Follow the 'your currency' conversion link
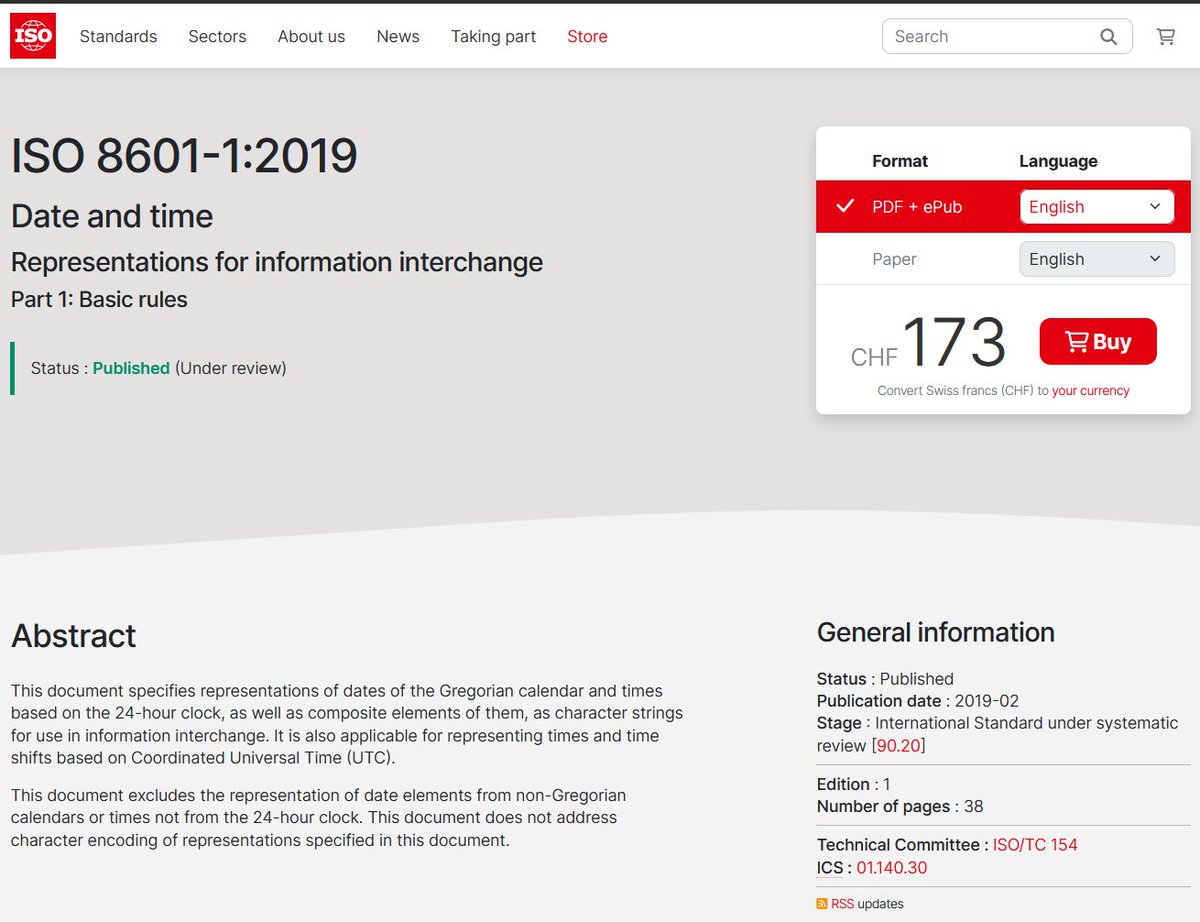The width and height of the screenshot is (1200, 922). [1091, 391]
